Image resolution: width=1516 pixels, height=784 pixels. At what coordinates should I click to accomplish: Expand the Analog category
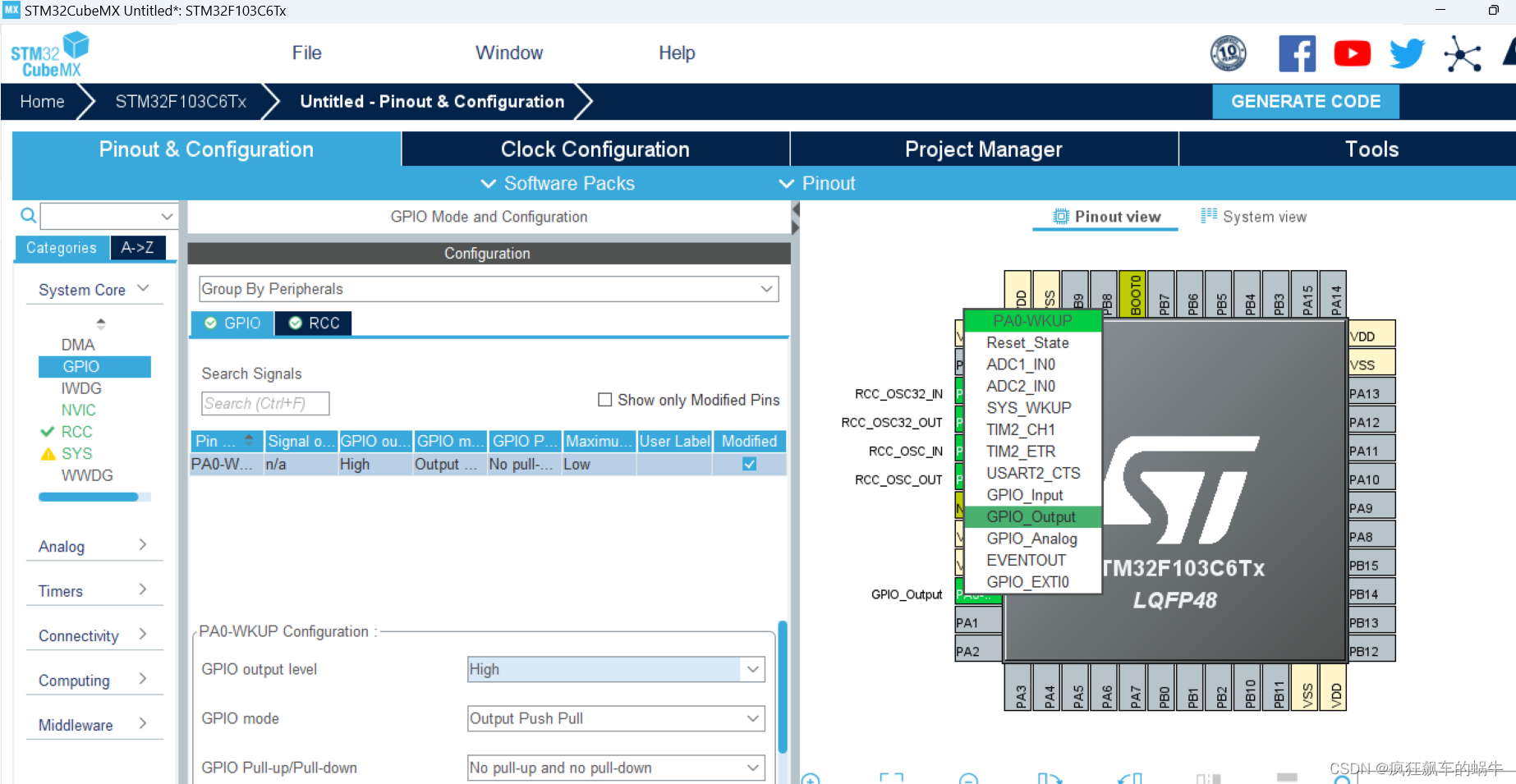pos(94,546)
